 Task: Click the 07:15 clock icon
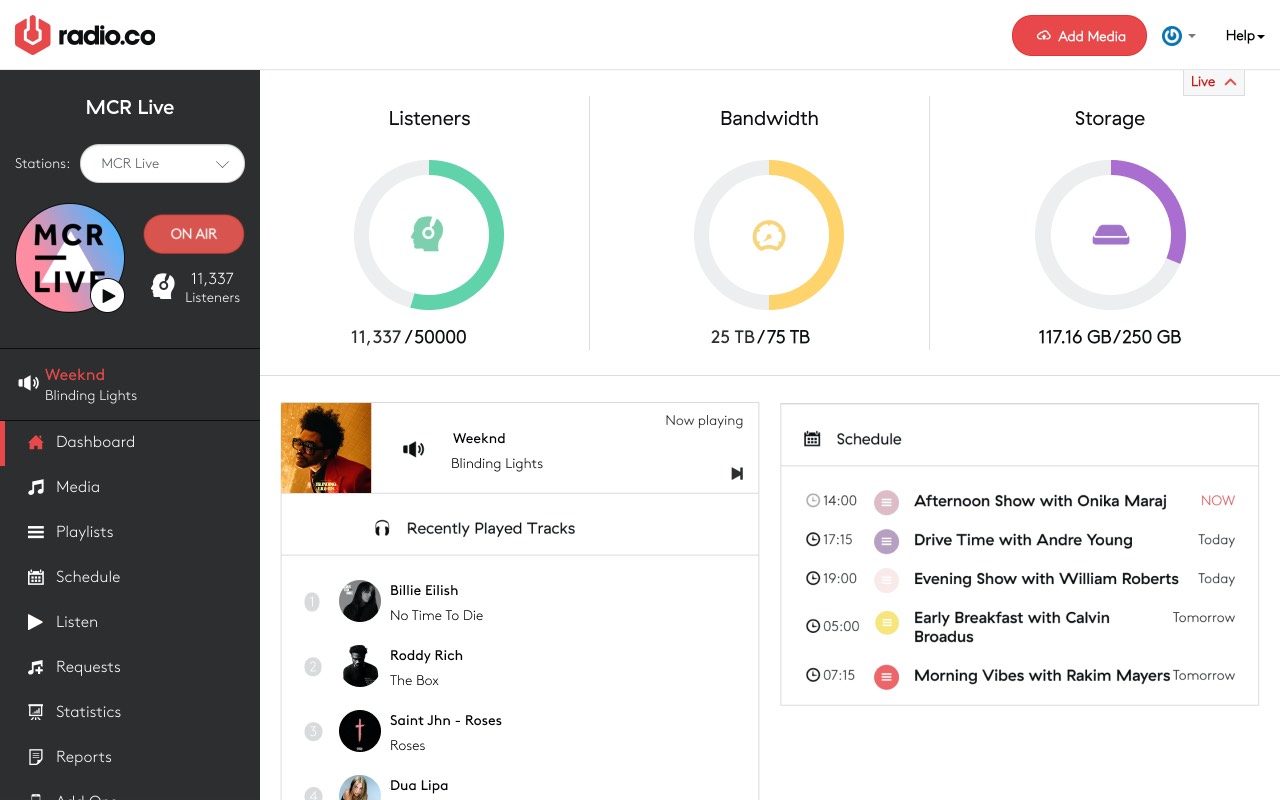[813, 676]
